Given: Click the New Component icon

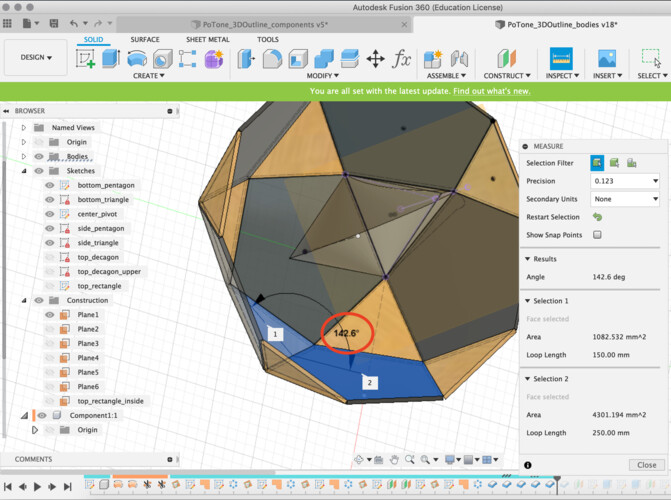Looking at the screenshot, I should click(x=433, y=59).
